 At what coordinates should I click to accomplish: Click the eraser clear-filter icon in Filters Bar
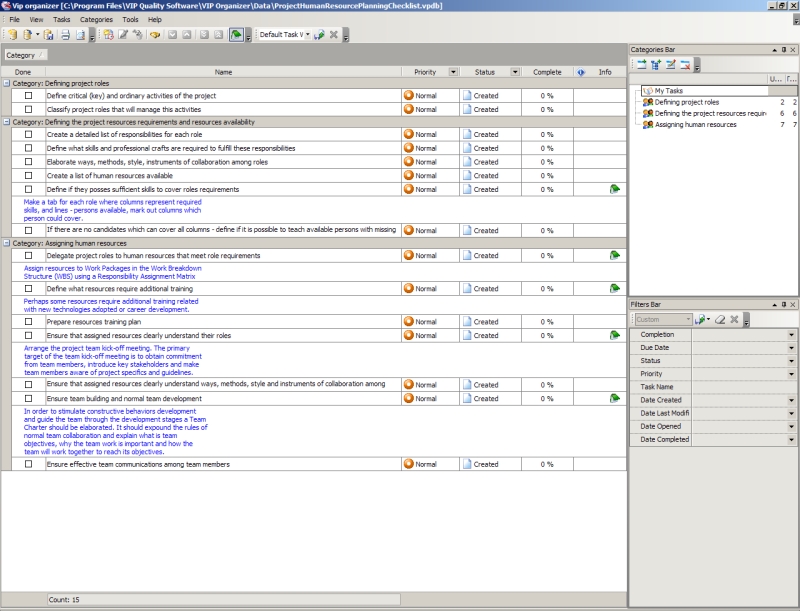(720, 320)
